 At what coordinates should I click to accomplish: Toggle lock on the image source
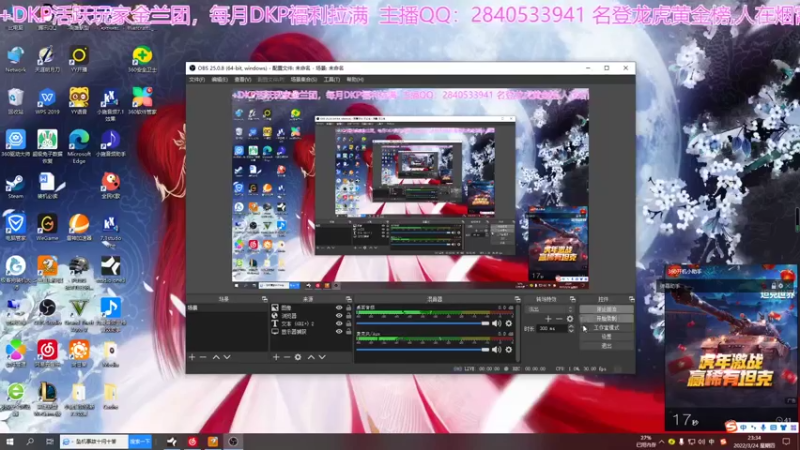click(348, 308)
